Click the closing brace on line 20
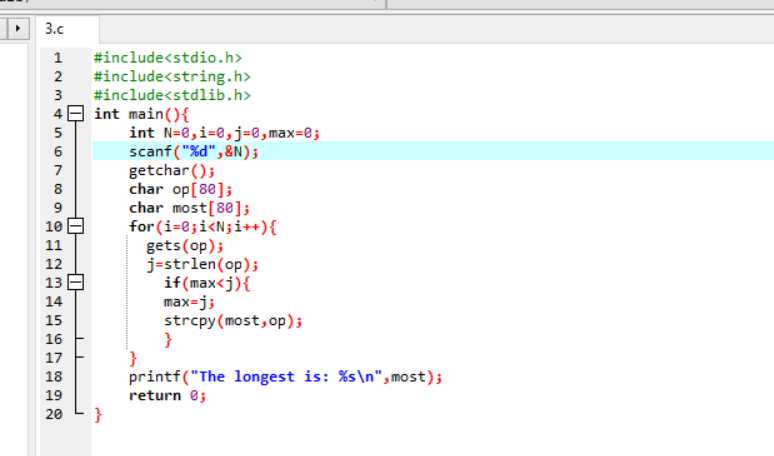Image resolution: width=774 pixels, height=456 pixels. (98, 415)
